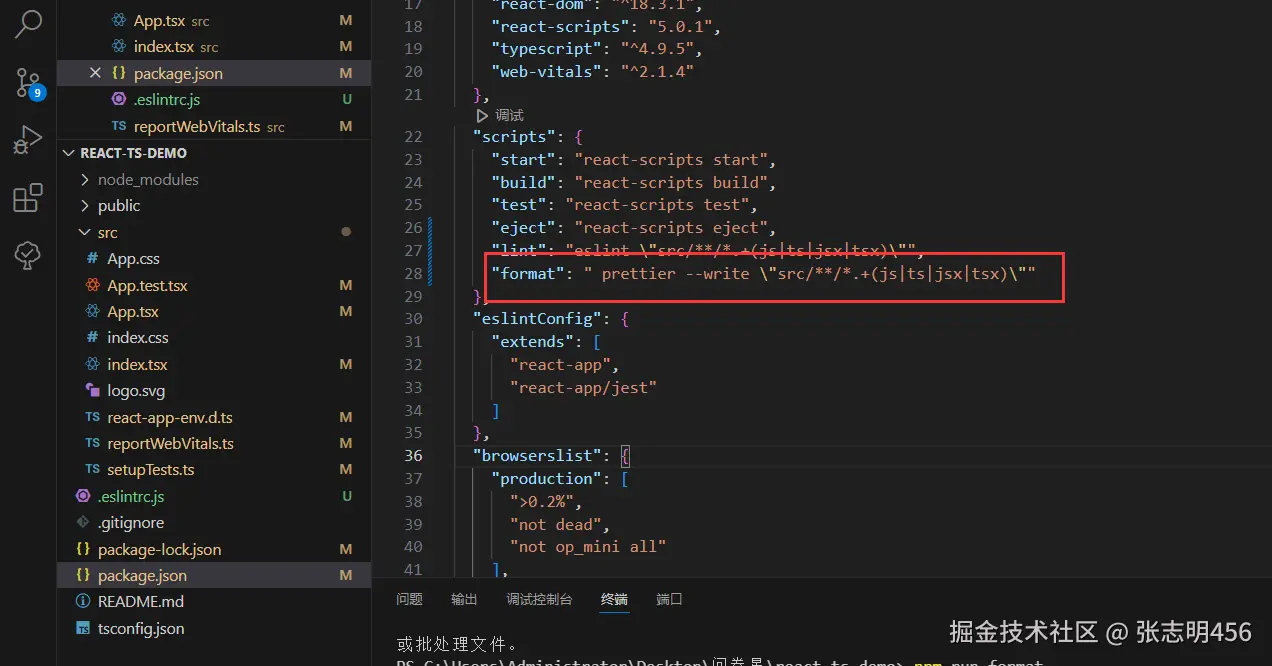Click the "format" prettier script line
The height and width of the screenshot is (666, 1272).
[x=763, y=273]
